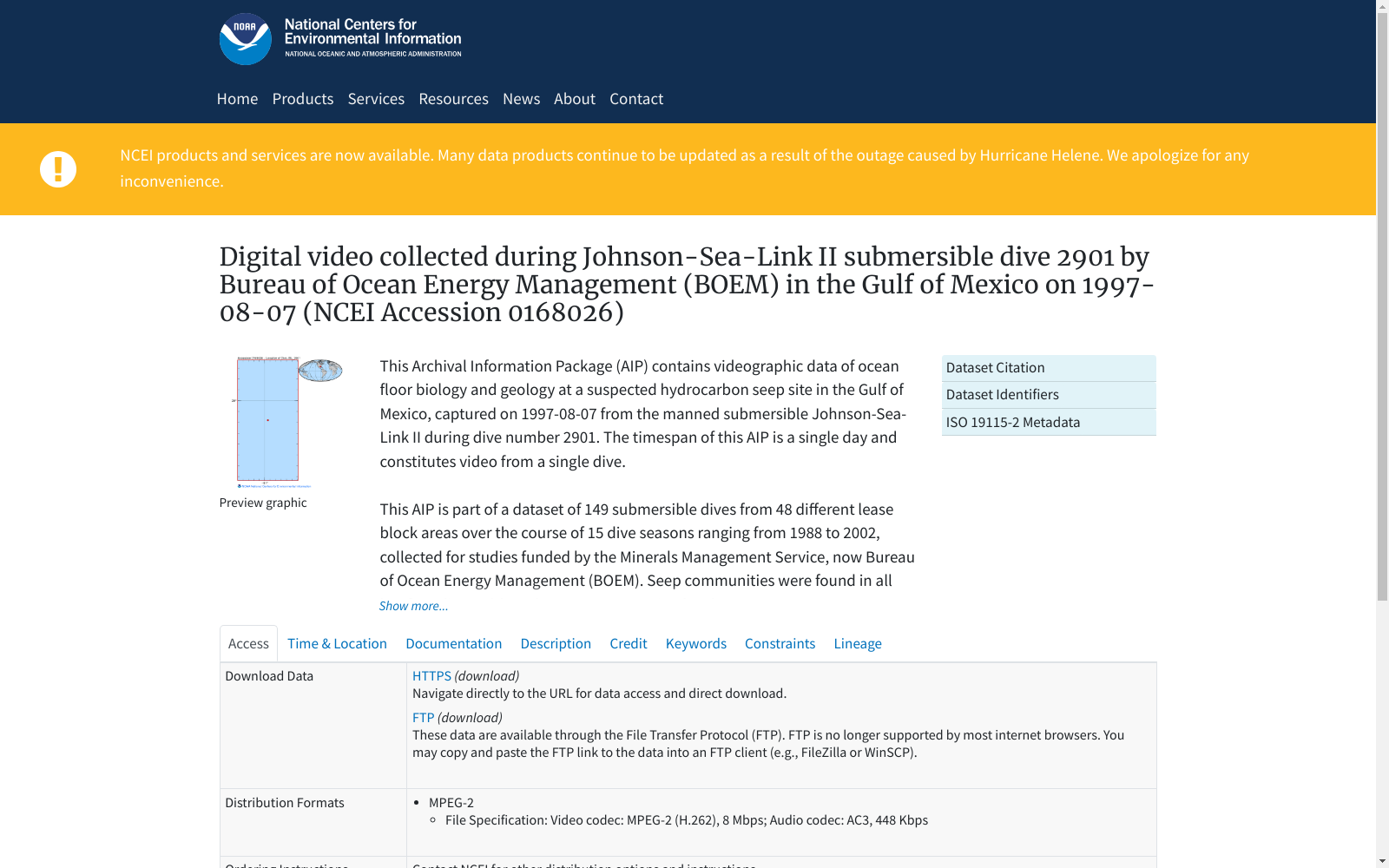
Task: Click the "Preview graphic" caption
Action: [x=263, y=503]
